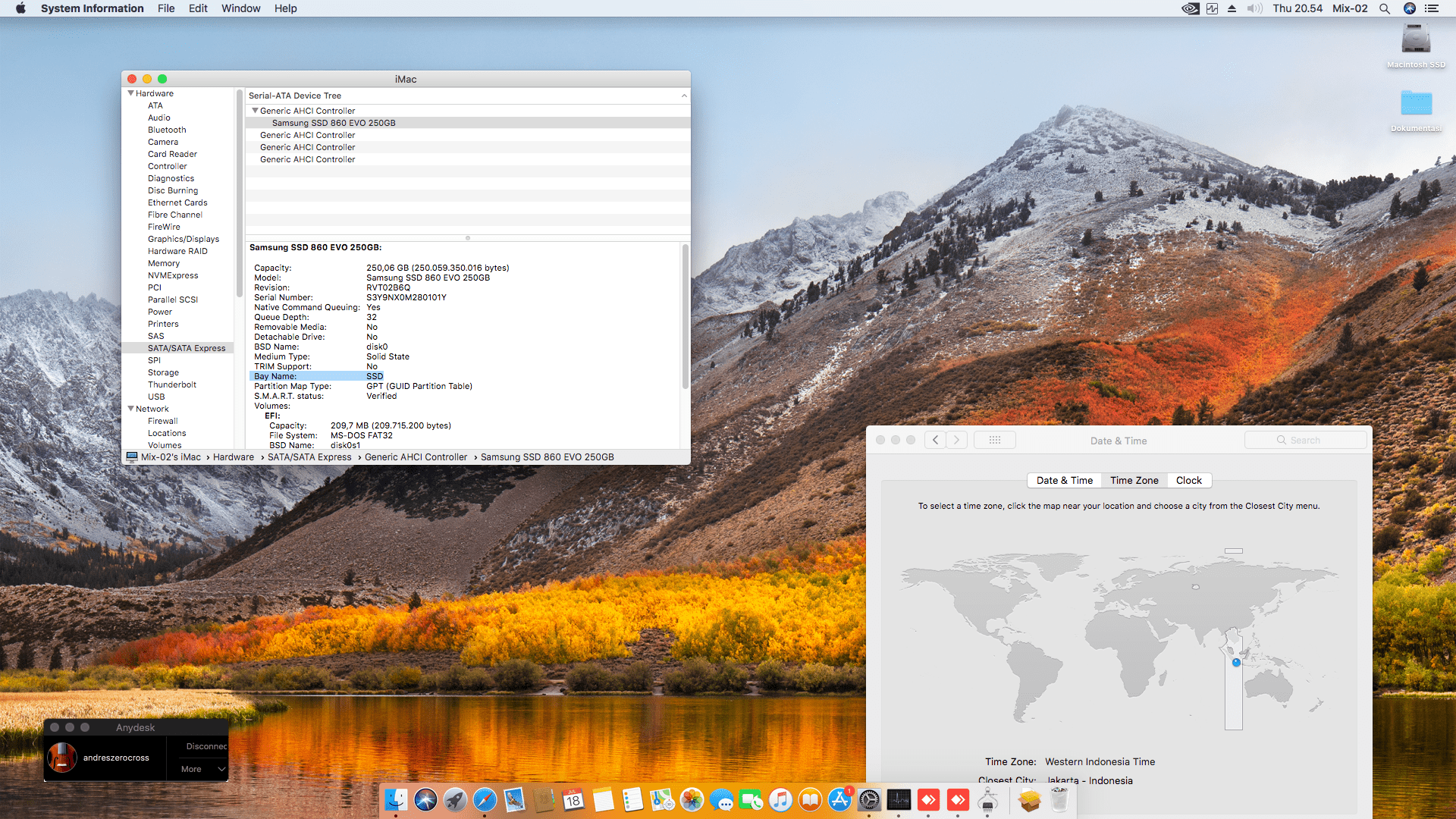
Task: Collapse first Generic AHCI Controller
Action: (x=255, y=111)
